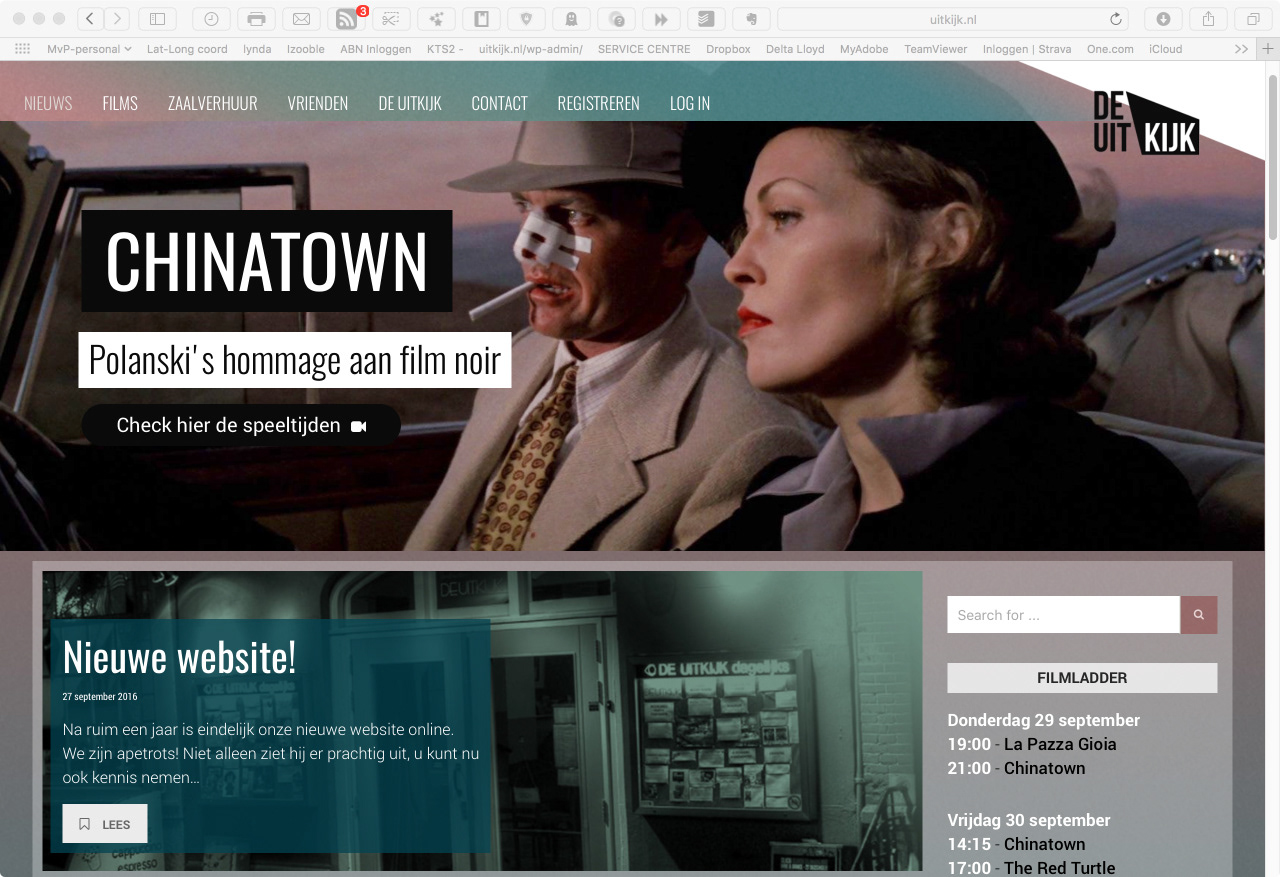Click the LEES button on news post

tap(105, 824)
